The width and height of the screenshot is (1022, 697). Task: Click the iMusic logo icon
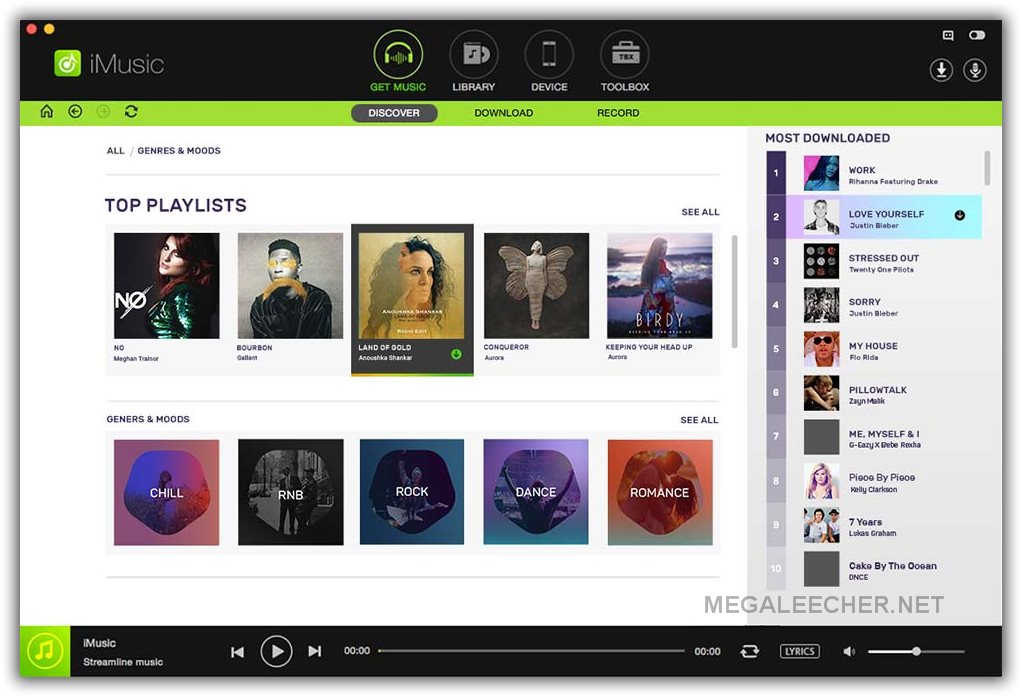[67, 63]
